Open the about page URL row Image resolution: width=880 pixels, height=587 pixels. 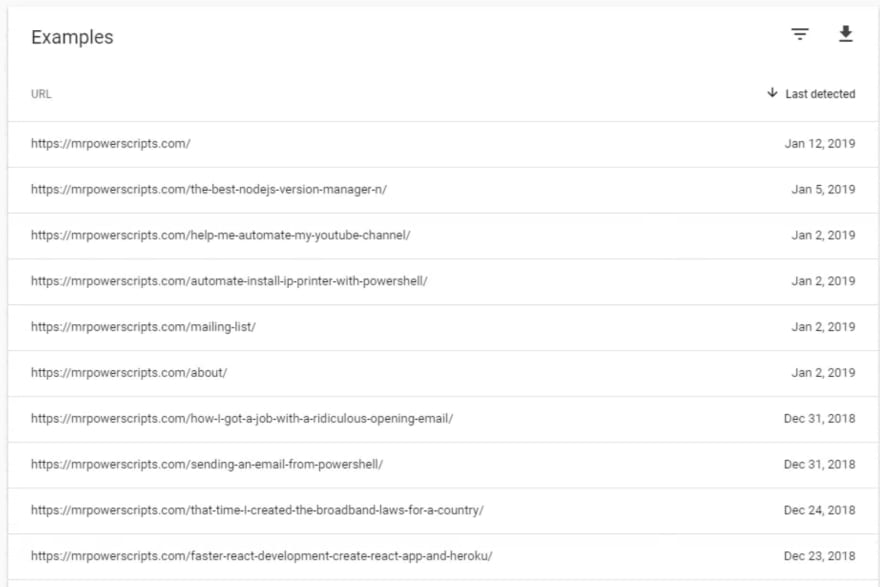443,374
